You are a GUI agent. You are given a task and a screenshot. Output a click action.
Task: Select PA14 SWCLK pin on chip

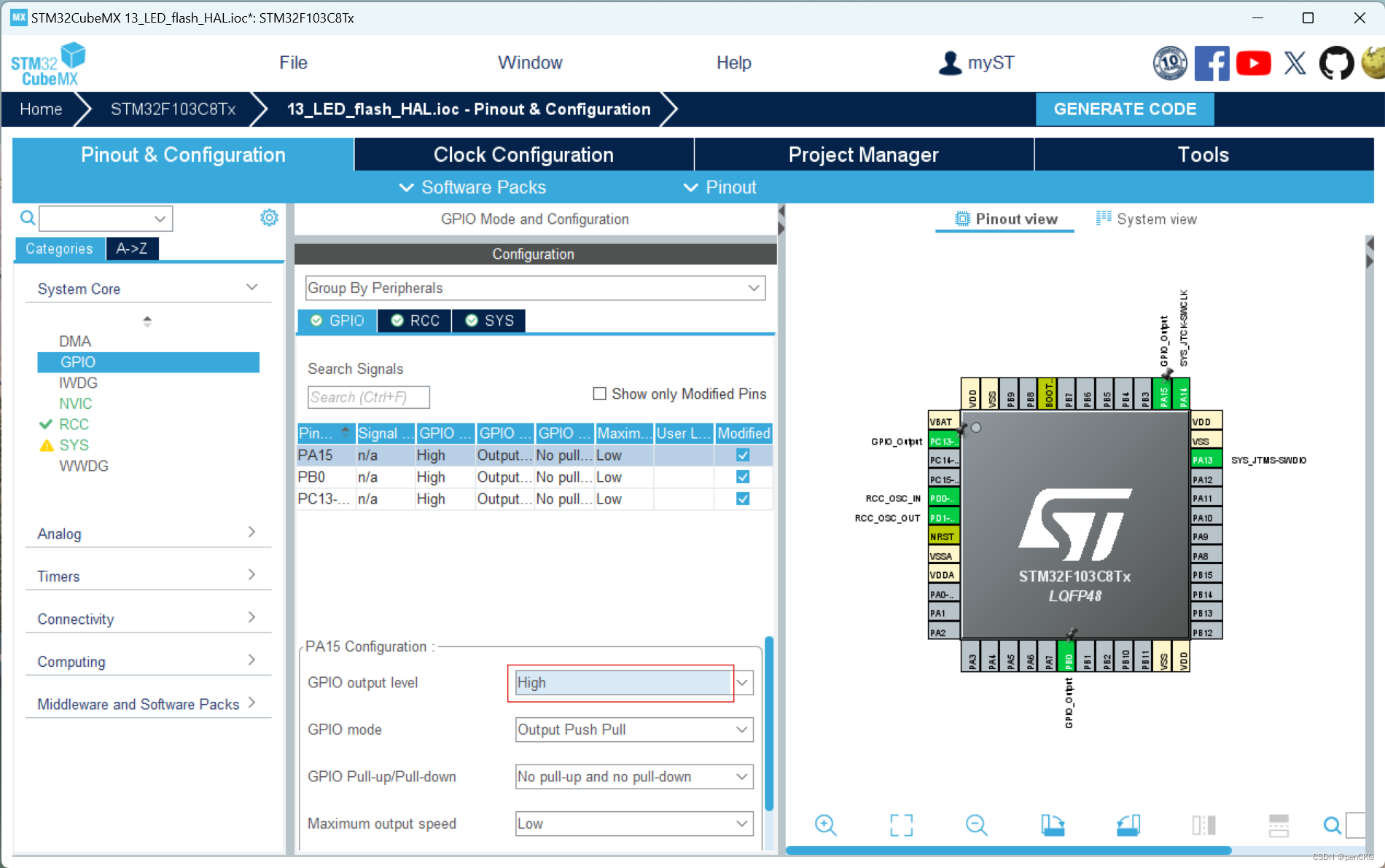[x=1182, y=394]
